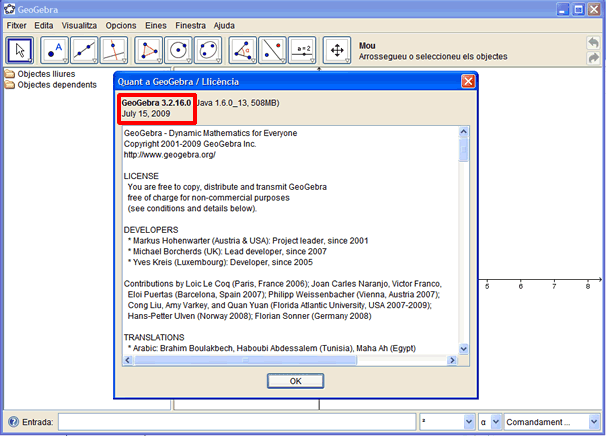This screenshot has width=606, height=436.
Task: Select the Reflect object in line tool
Action: pos(273,50)
